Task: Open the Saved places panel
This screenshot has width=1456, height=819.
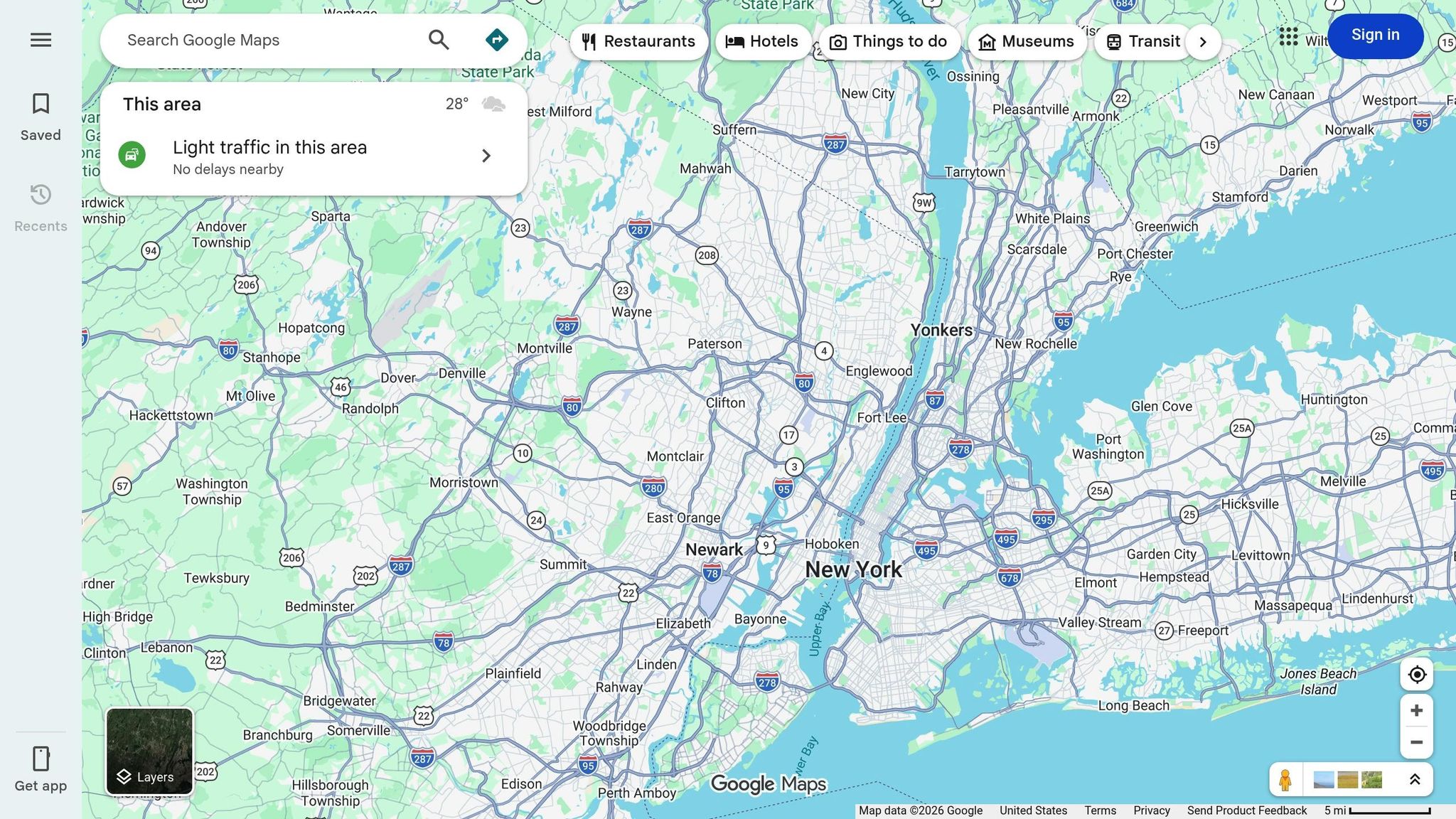Action: click(x=40, y=116)
